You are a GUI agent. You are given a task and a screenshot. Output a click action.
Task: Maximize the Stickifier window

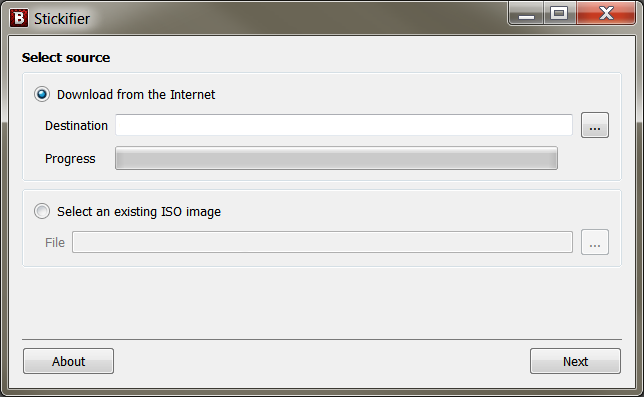point(560,14)
